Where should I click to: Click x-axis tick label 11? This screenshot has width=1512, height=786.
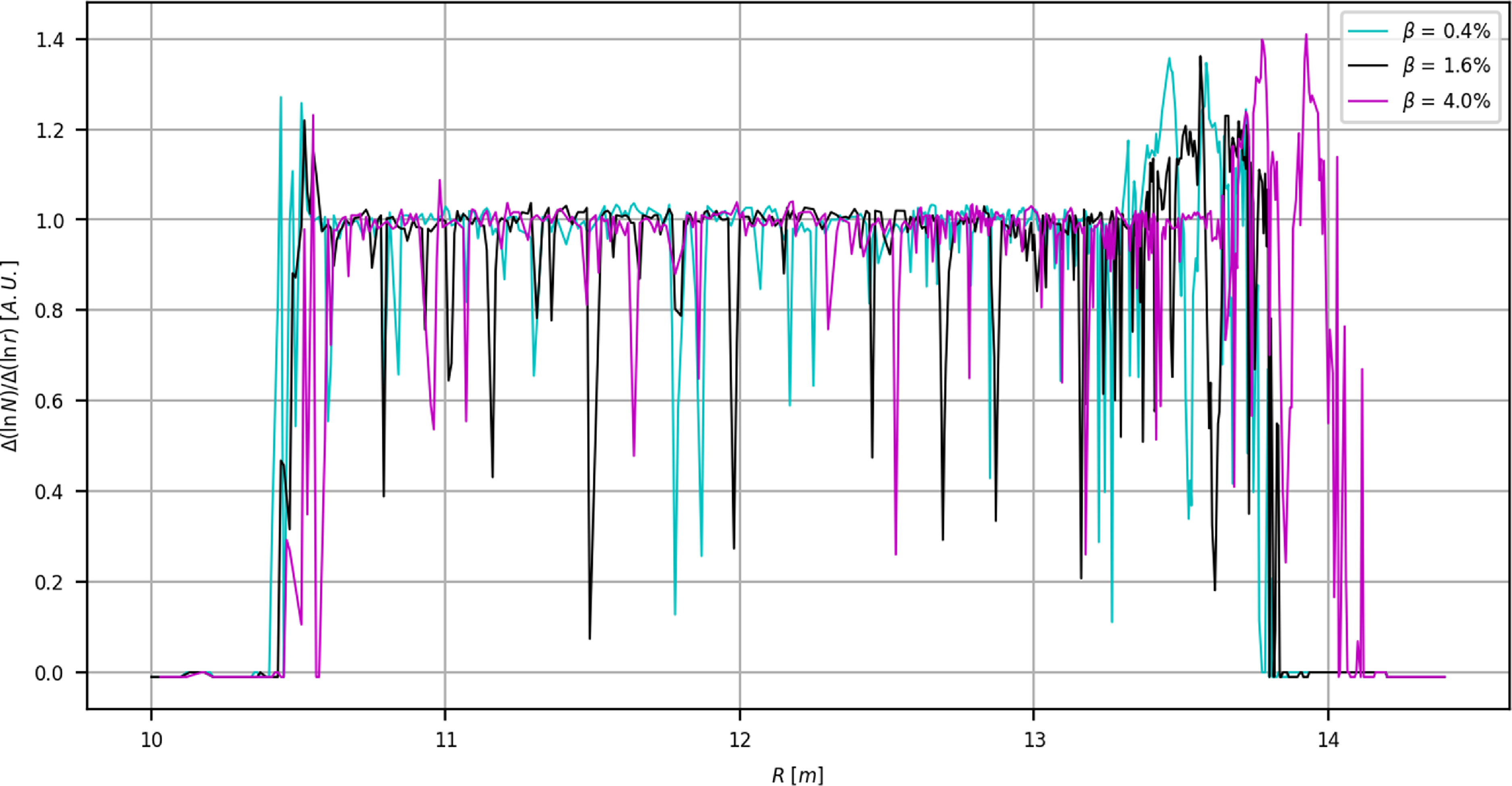(x=446, y=740)
